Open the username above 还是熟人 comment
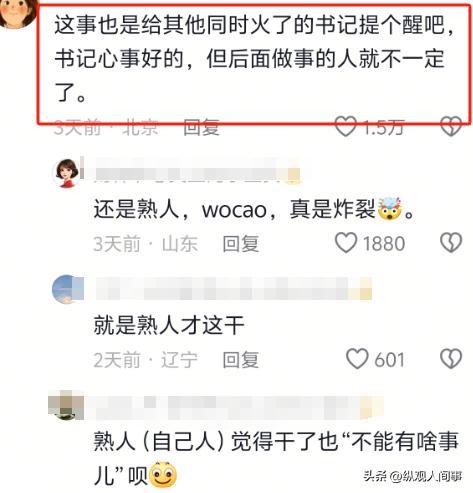 click(x=198, y=173)
